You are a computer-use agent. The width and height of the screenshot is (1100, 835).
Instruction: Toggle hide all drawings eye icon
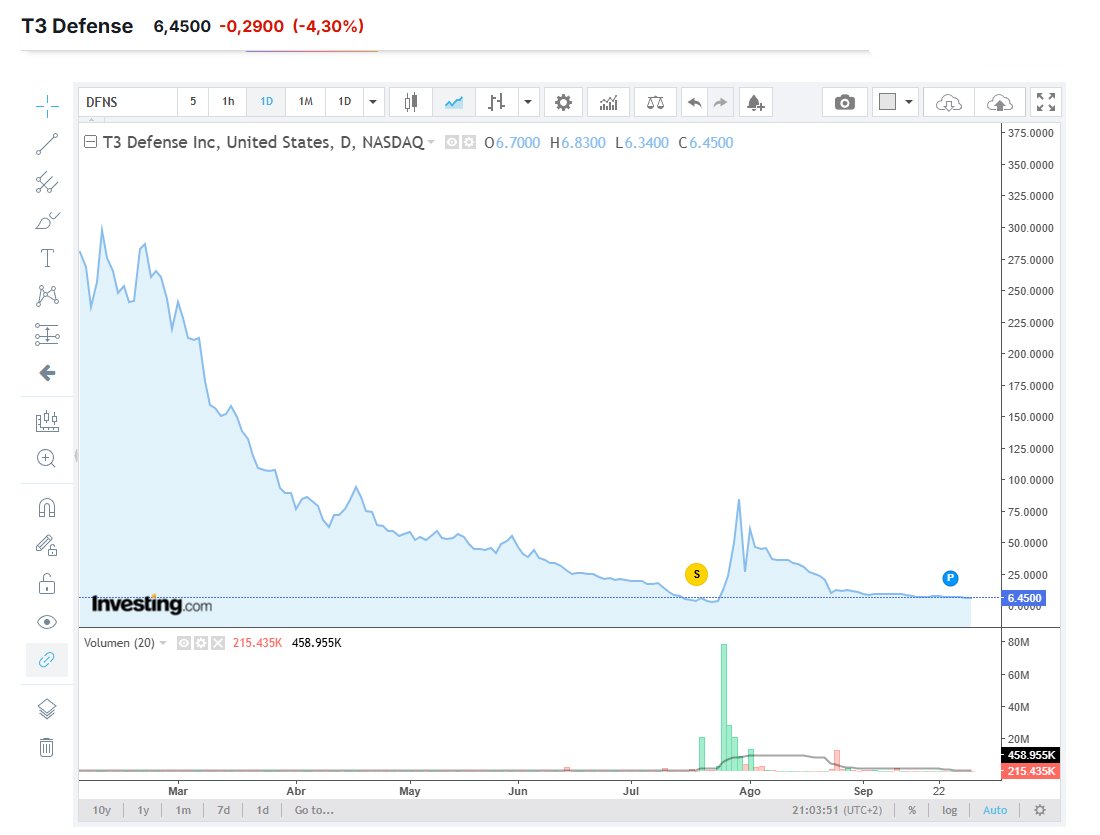pyautogui.click(x=46, y=622)
